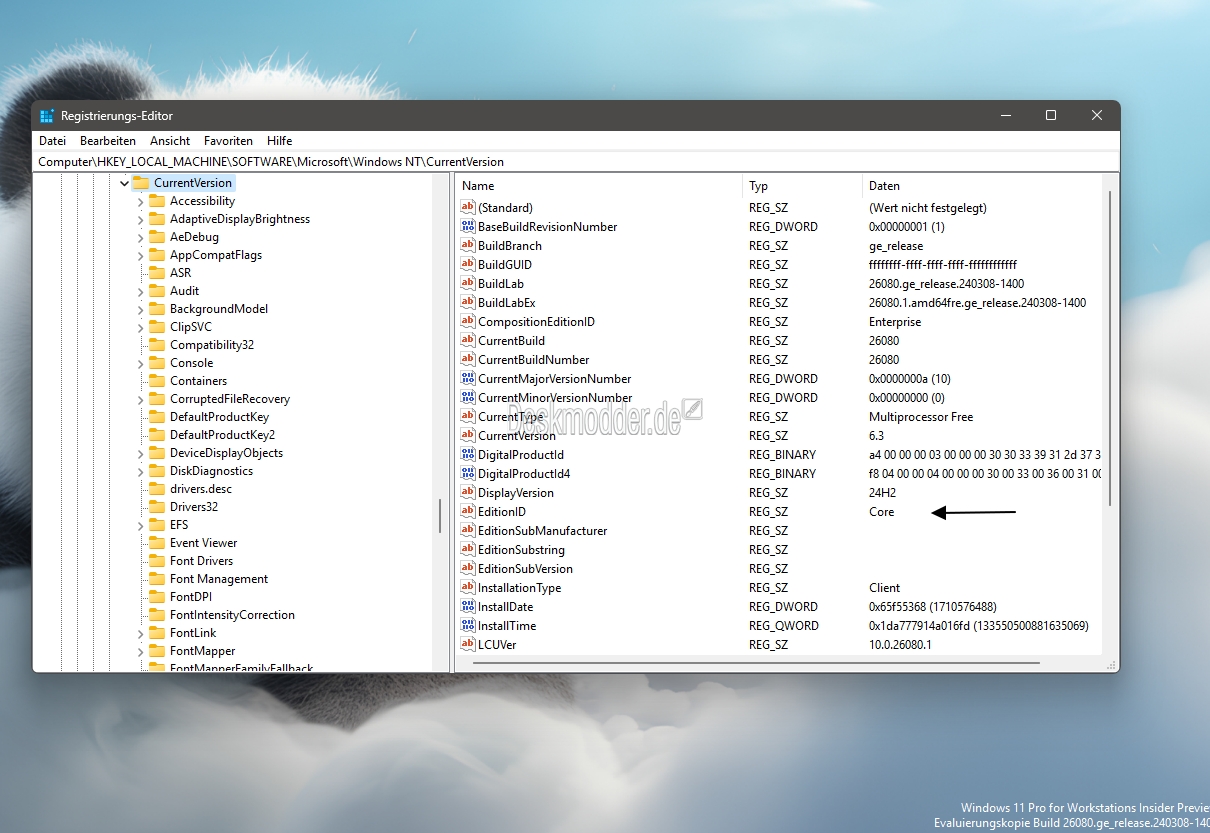Screen dimensions: 1210x833
Task: Sort values by the Typ column header
Action: click(x=802, y=186)
